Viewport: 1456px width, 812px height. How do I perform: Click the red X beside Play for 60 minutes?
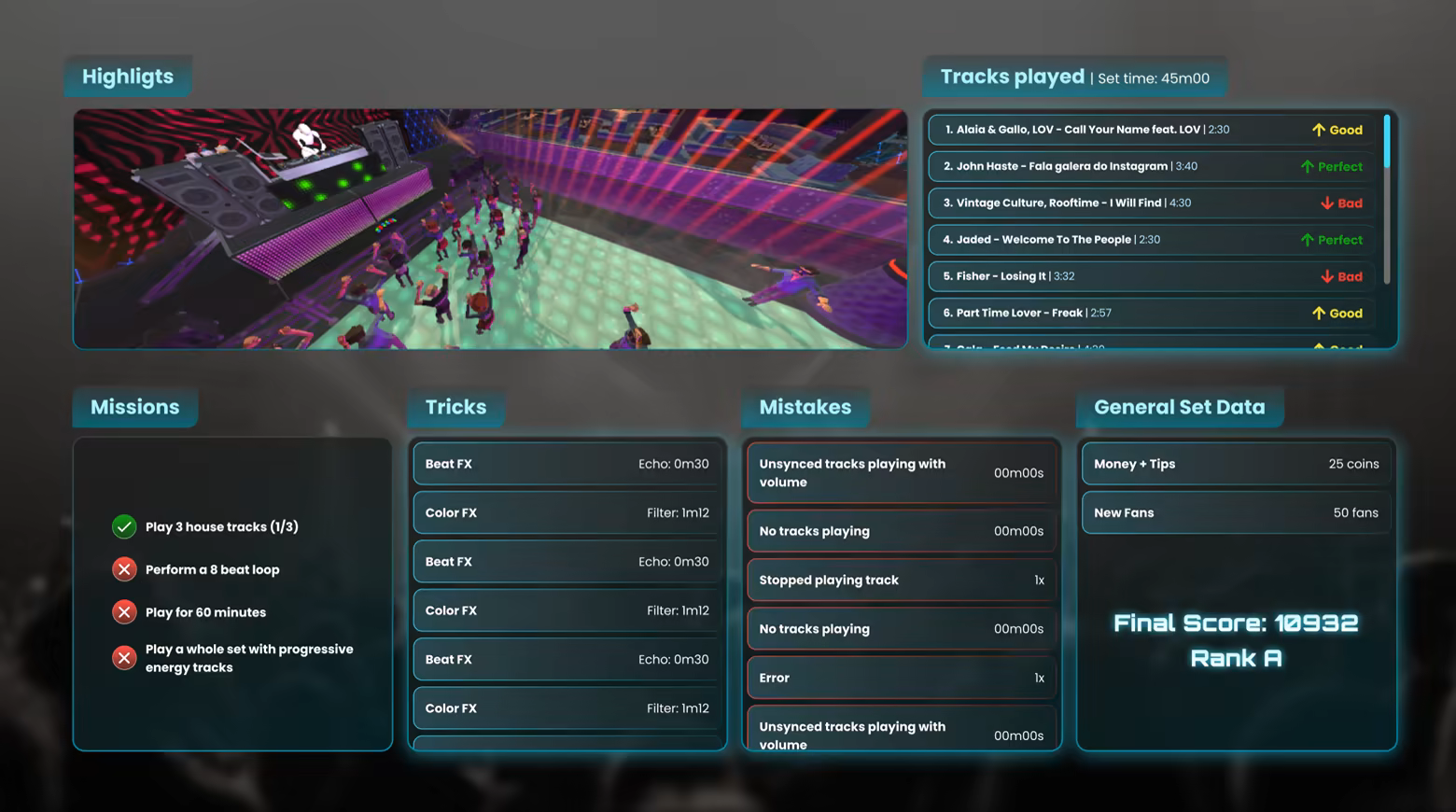click(x=124, y=612)
